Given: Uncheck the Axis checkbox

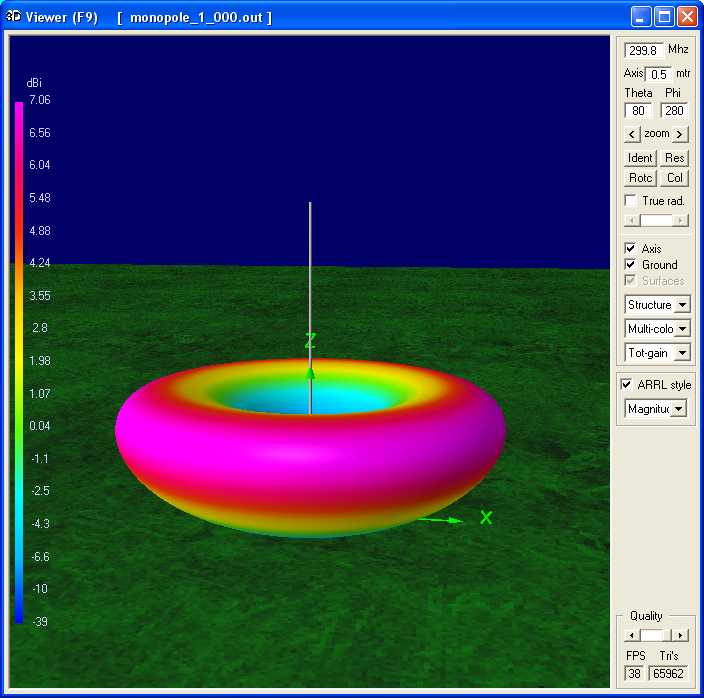Looking at the screenshot, I should (630, 248).
